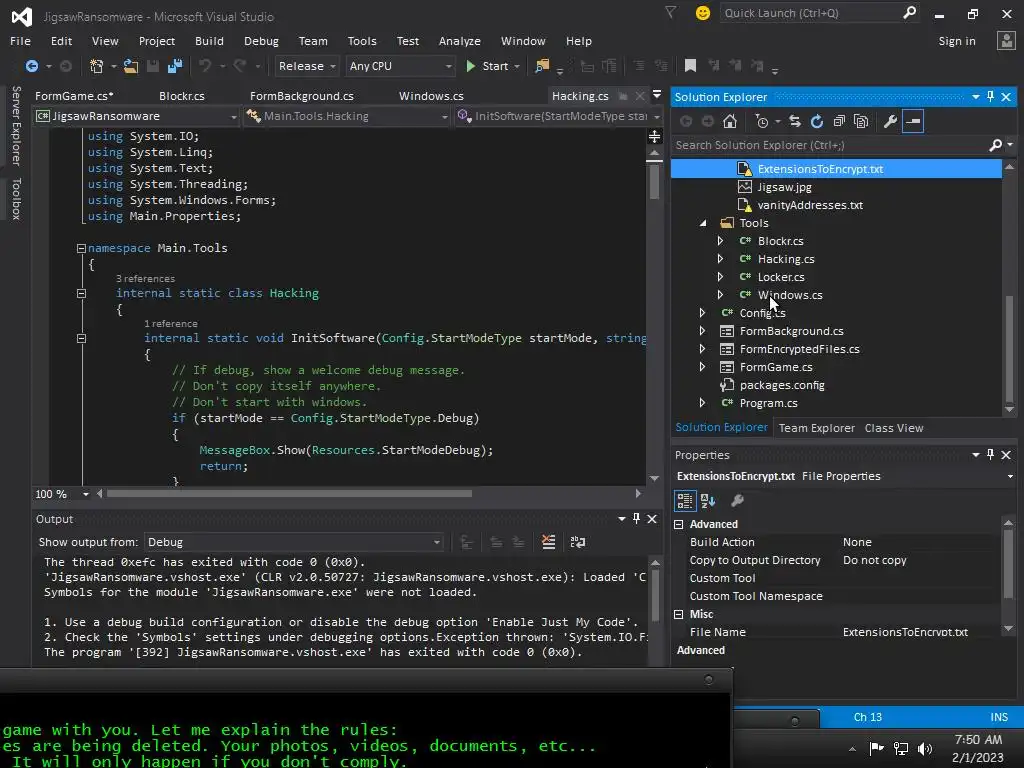The width and height of the screenshot is (1024, 768).
Task: Collapse the namespace Main.Tools code region
Action: click(82, 248)
